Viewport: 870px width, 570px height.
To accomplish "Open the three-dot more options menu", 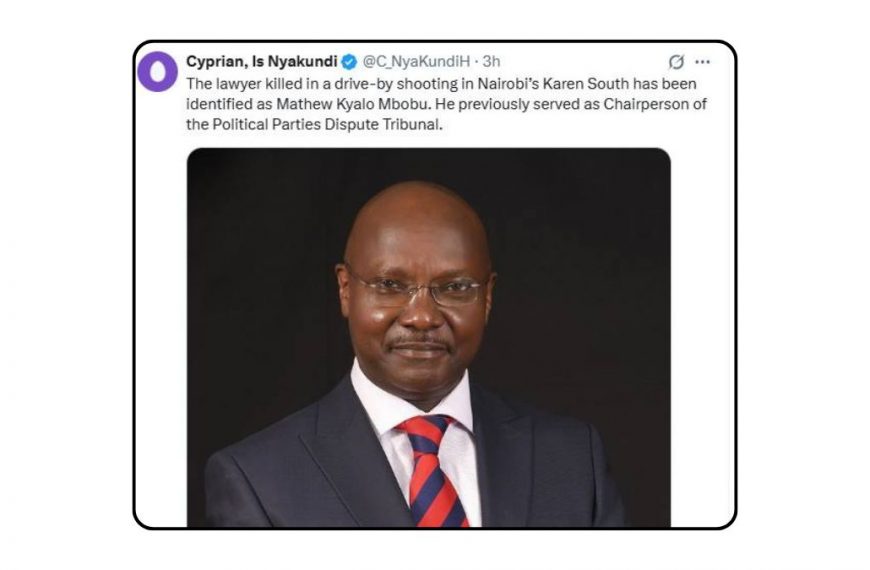I will point(702,62).
